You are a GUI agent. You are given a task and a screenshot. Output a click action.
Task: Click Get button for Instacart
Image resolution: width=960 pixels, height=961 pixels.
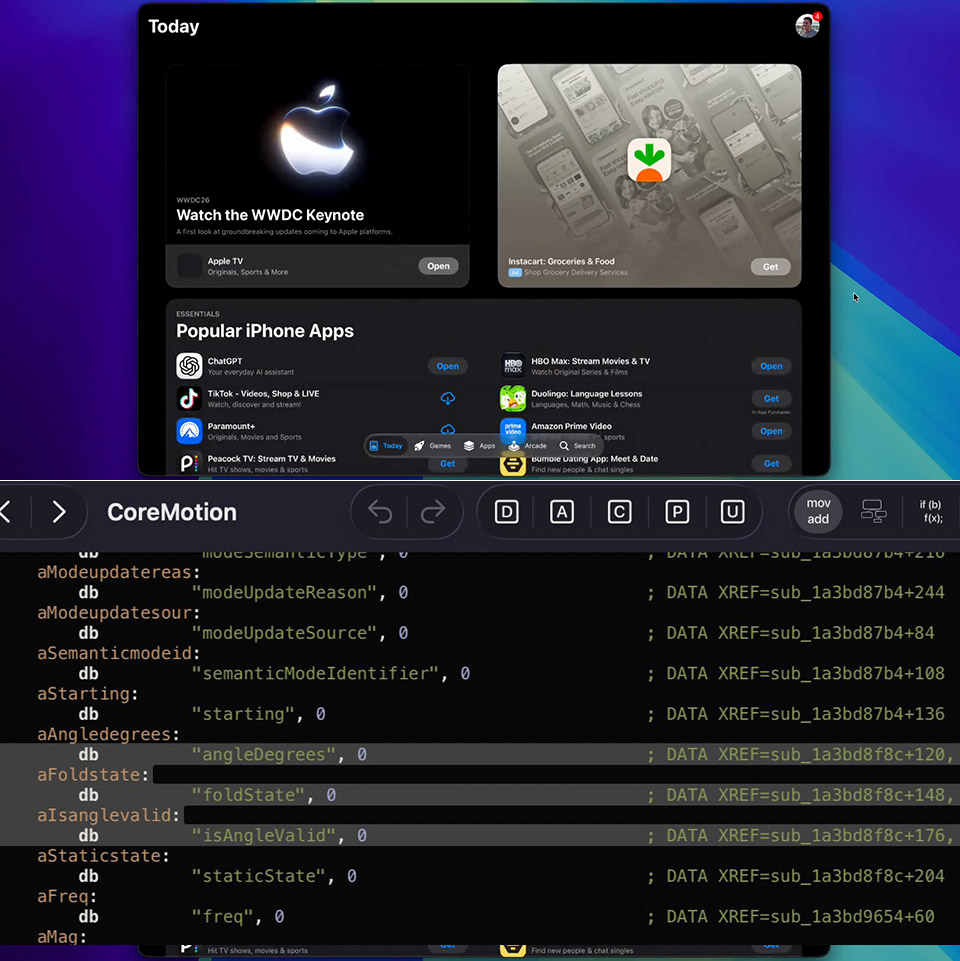click(x=771, y=267)
